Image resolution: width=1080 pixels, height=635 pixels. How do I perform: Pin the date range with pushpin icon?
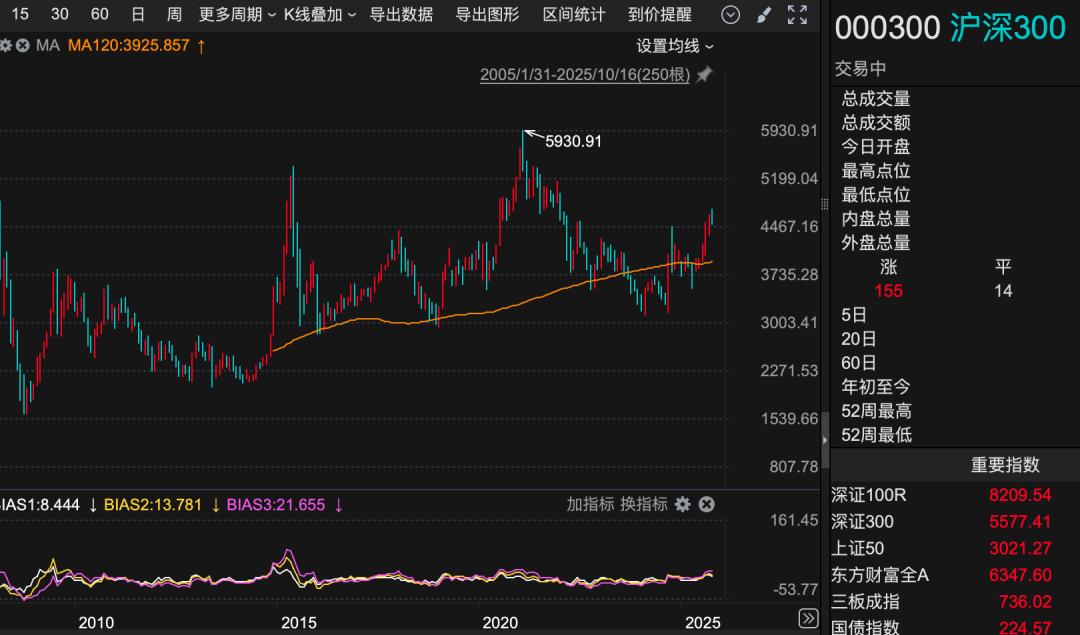click(x=704, y=75)
